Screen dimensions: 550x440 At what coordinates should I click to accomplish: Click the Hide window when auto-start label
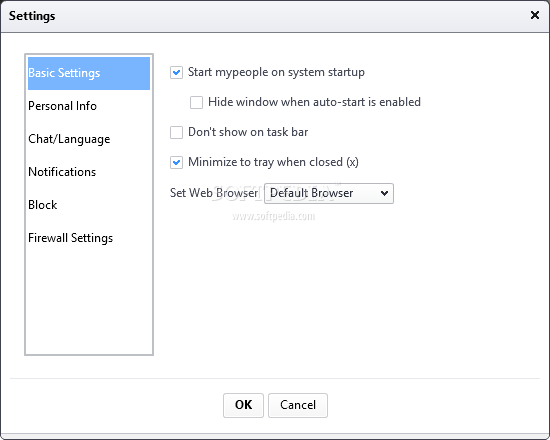pyautogui.click(x=314, y=102)
